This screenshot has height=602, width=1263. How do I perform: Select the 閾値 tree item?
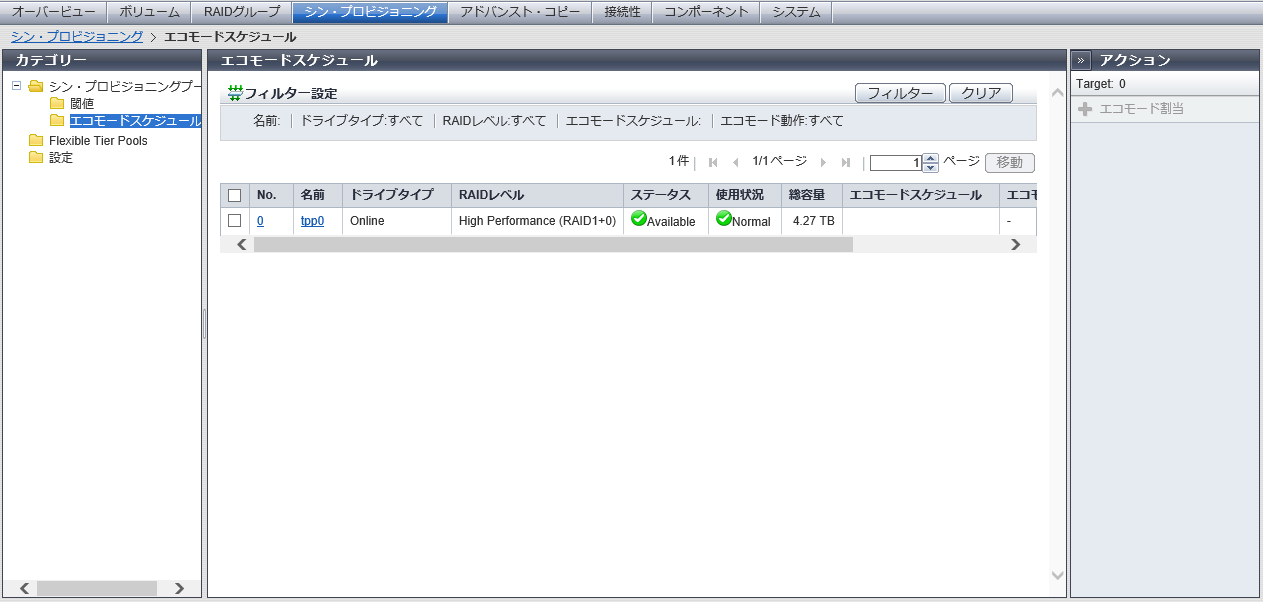82,104
